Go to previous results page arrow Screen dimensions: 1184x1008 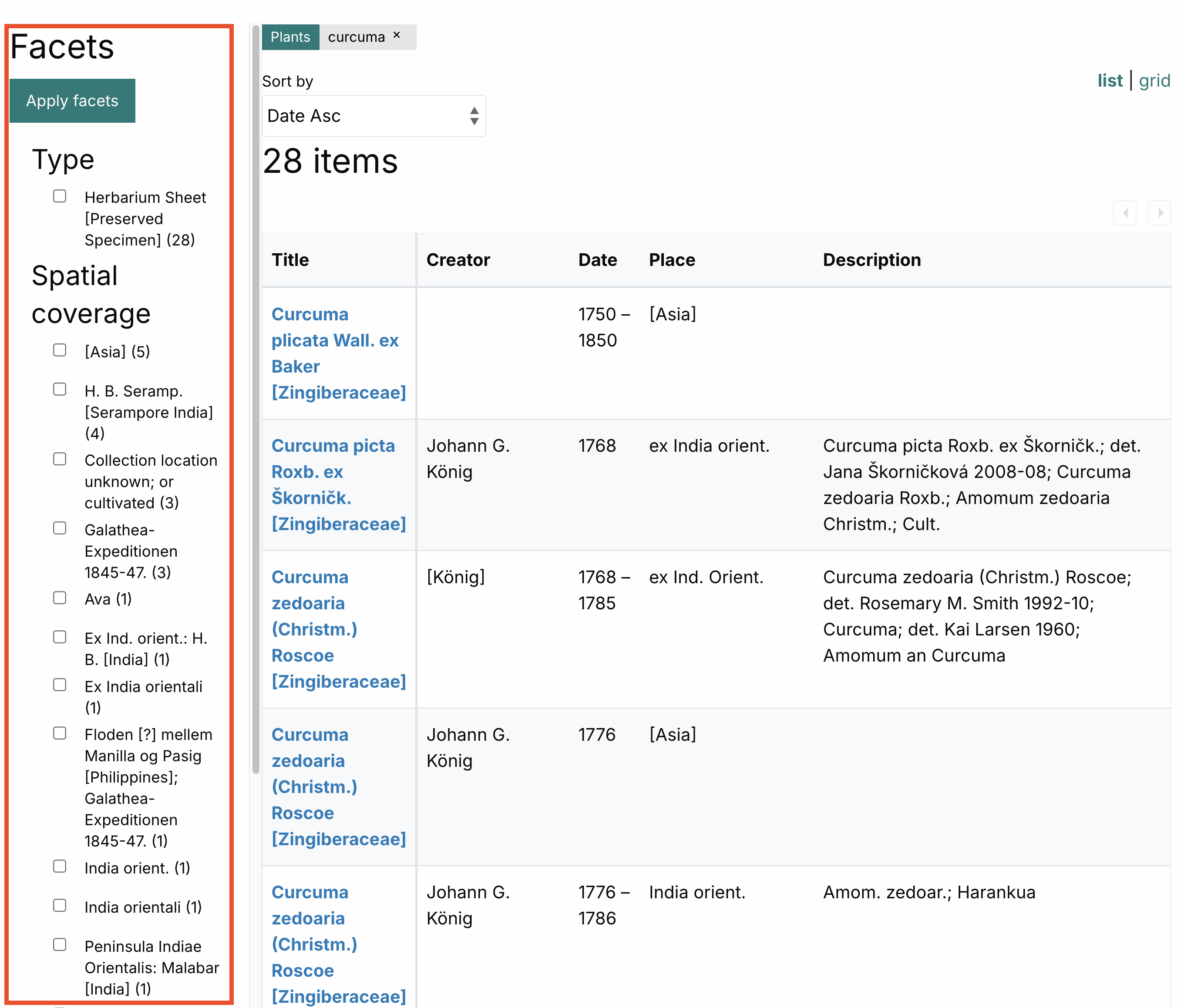pos(1124,213)
